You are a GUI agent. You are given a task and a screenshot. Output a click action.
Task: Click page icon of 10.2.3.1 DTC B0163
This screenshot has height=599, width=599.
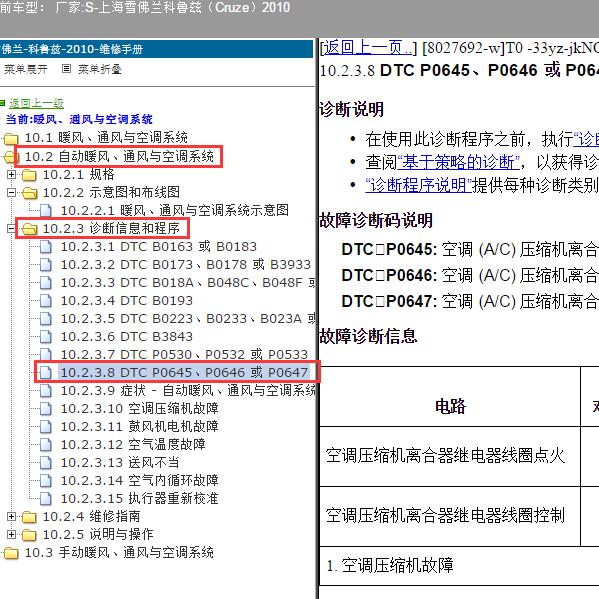click(x=46, y=247)
